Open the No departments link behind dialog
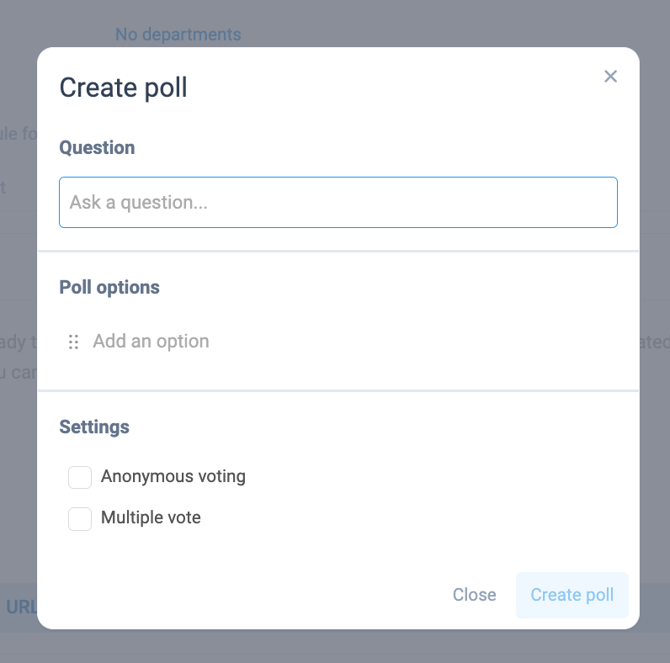 tap(178, 34)
